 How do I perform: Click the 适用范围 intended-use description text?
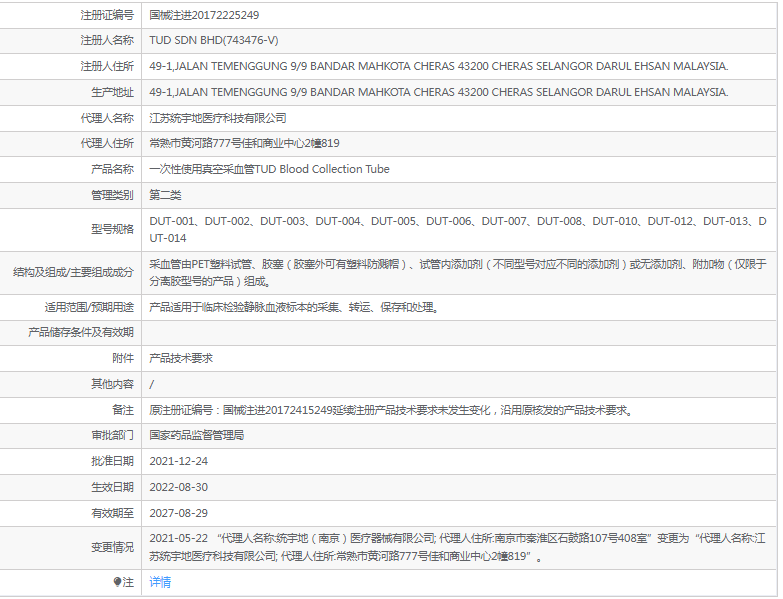click(x=293, y=307)
